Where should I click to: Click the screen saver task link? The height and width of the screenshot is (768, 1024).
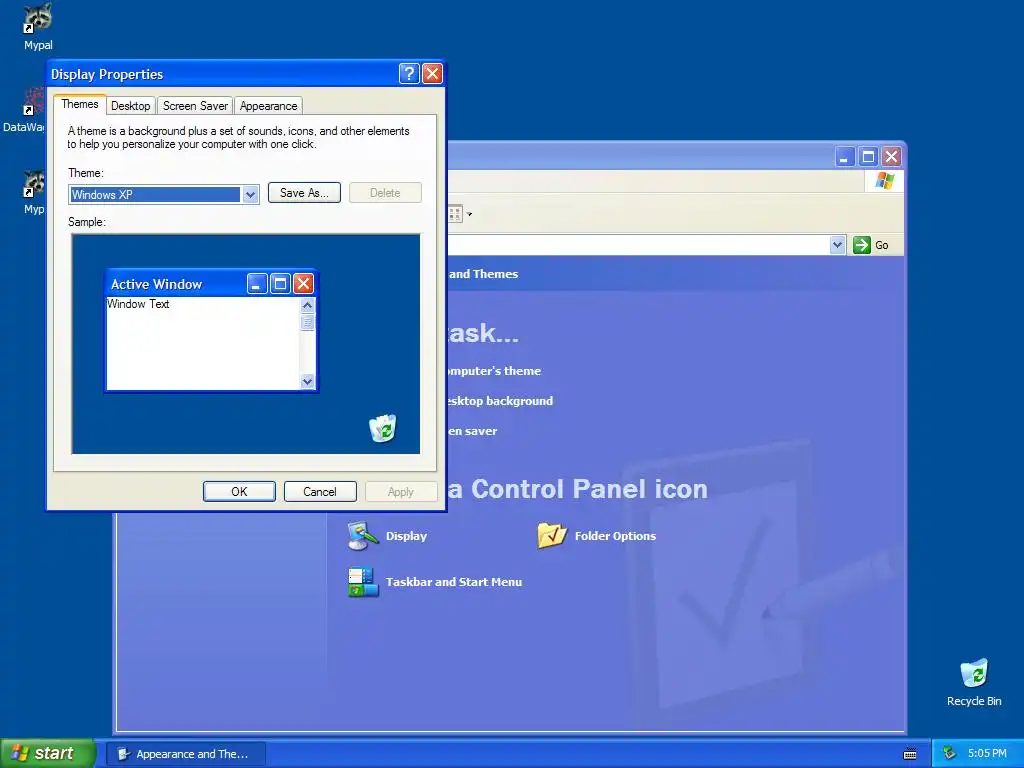473,431
